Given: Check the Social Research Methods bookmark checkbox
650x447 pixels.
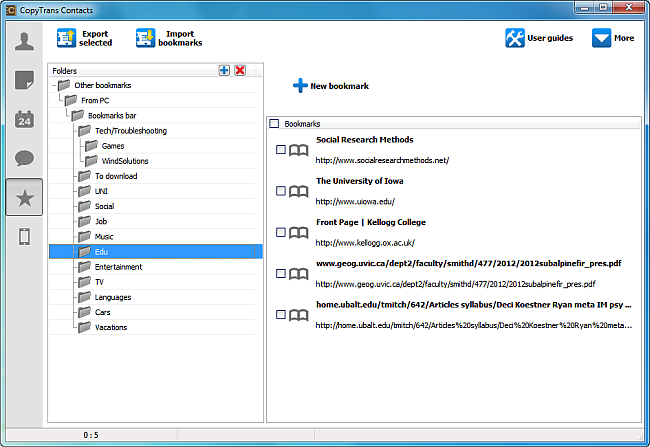Looking at the screenshot, I should 281,149.
